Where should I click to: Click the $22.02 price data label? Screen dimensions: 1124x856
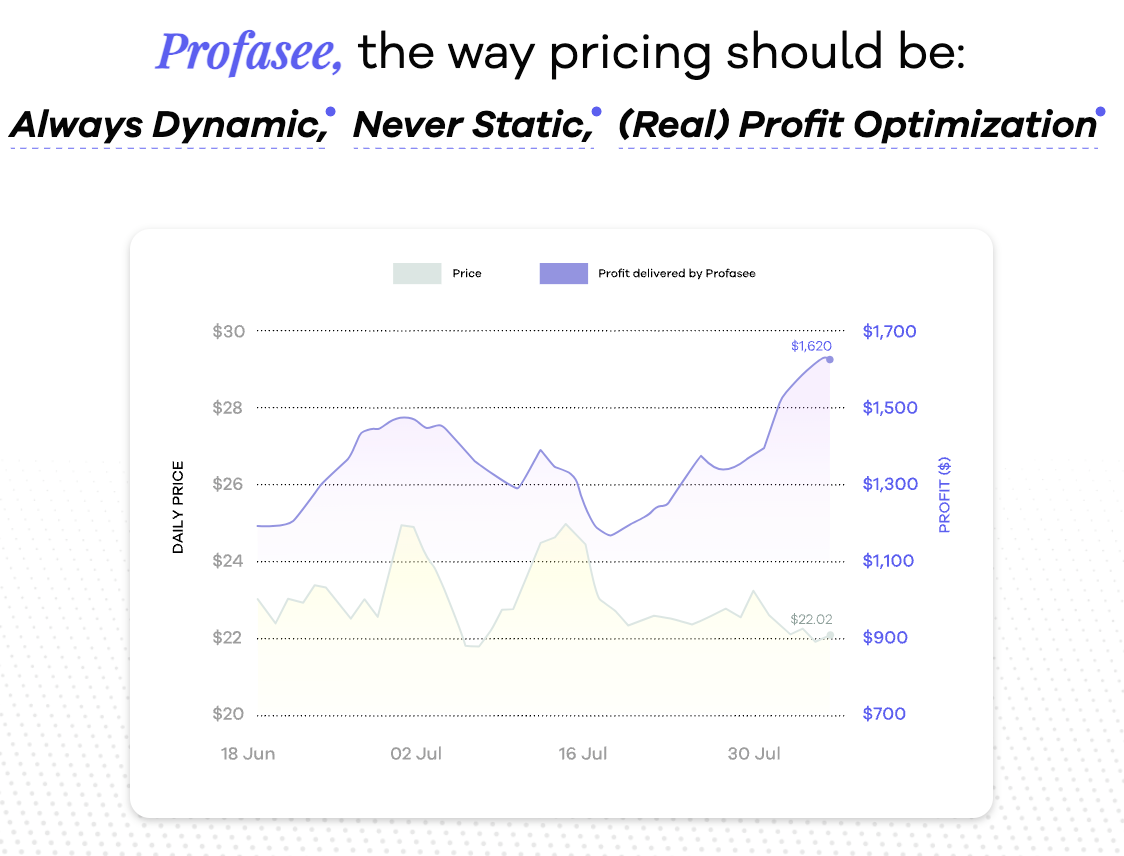coord(811,619)
